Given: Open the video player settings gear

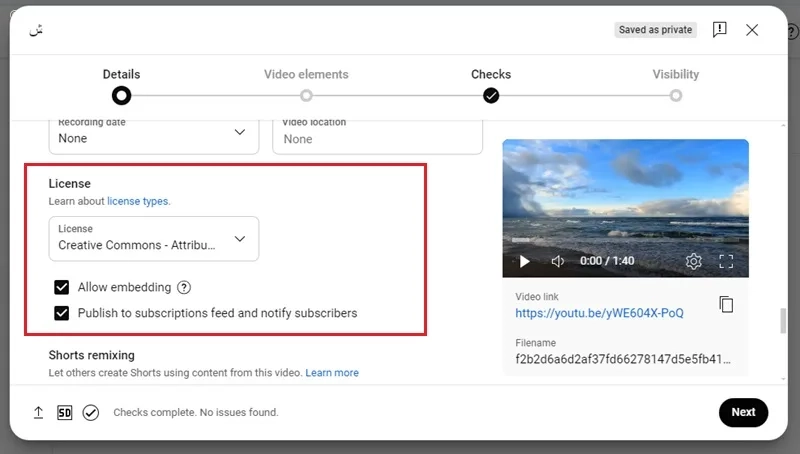Looking at the screenshot, I should tap(693, 261).
